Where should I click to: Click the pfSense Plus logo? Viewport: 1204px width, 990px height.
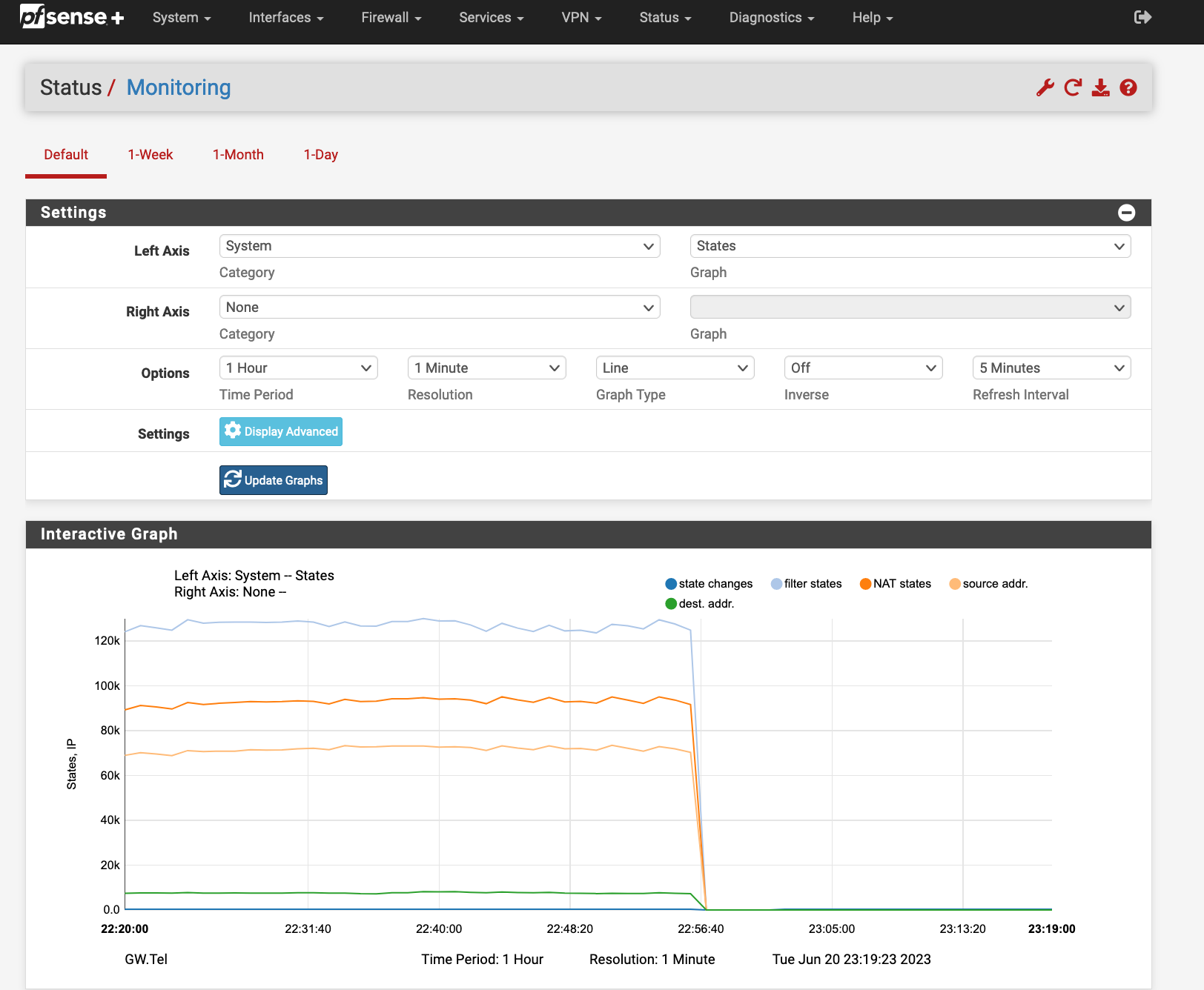[72, 16]
